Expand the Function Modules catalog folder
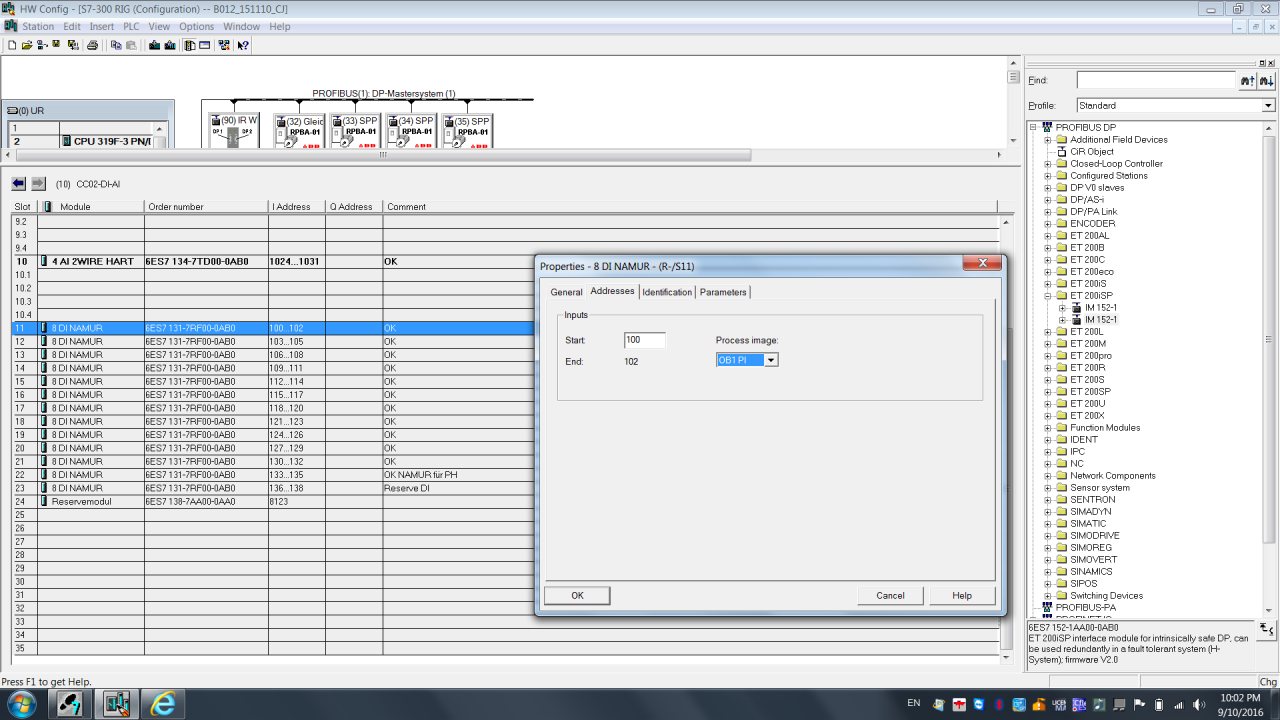Screen dimensions: 1280x720 tap(1048, 428)
